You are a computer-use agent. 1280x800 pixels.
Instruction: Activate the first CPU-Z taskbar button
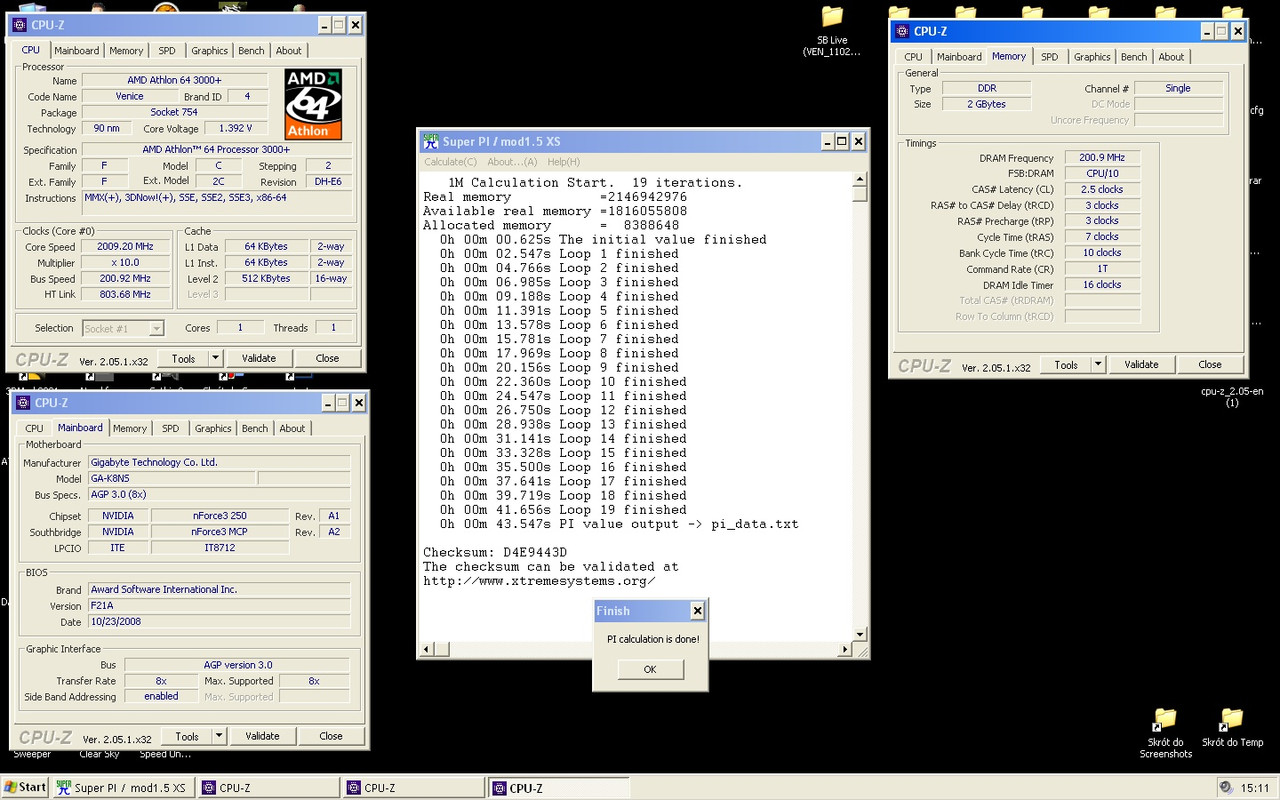(267, 788)
